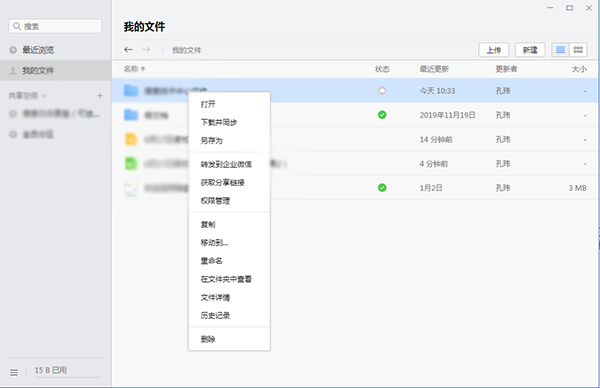Screen dimensions: 600x388
Task: Click the 1月2日 date cell
Action: [x=431, y=188]
